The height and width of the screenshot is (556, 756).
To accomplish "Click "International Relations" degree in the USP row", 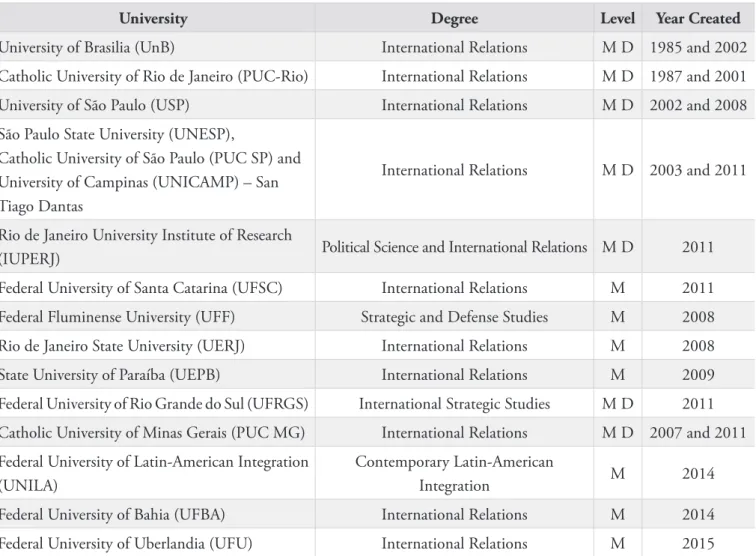I will 455,105.
